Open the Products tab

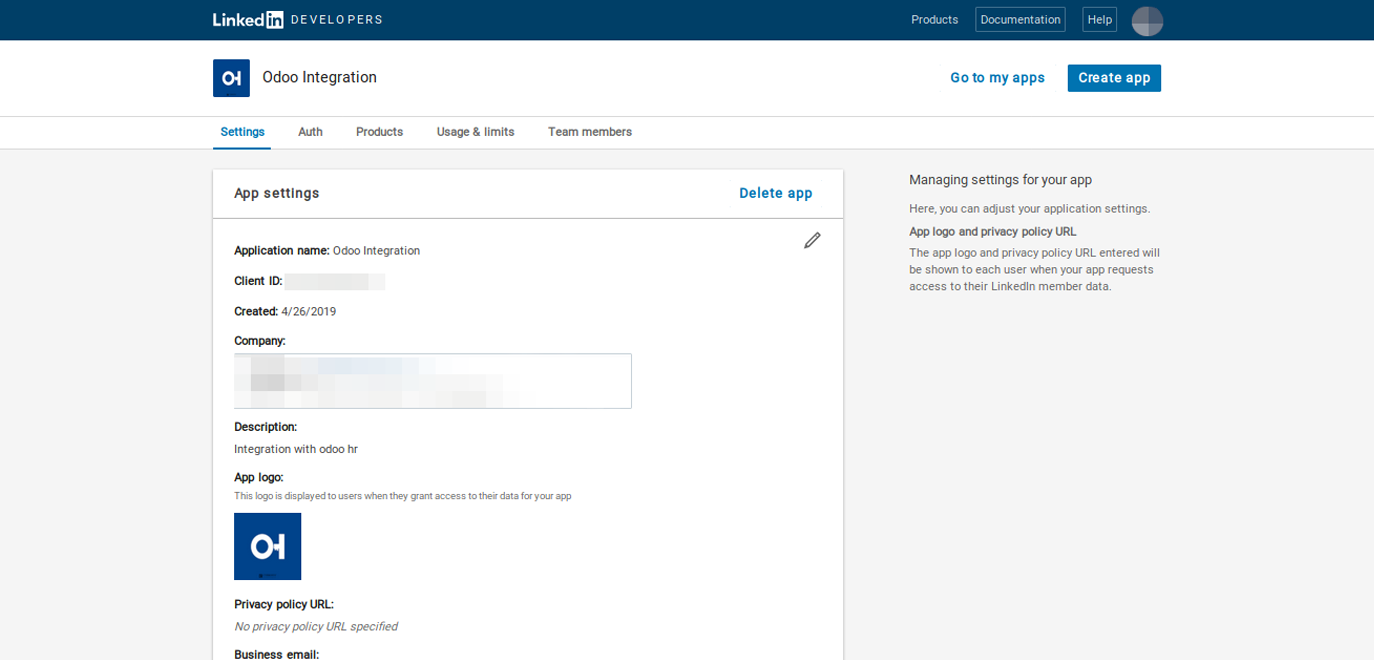pos(379,132)
